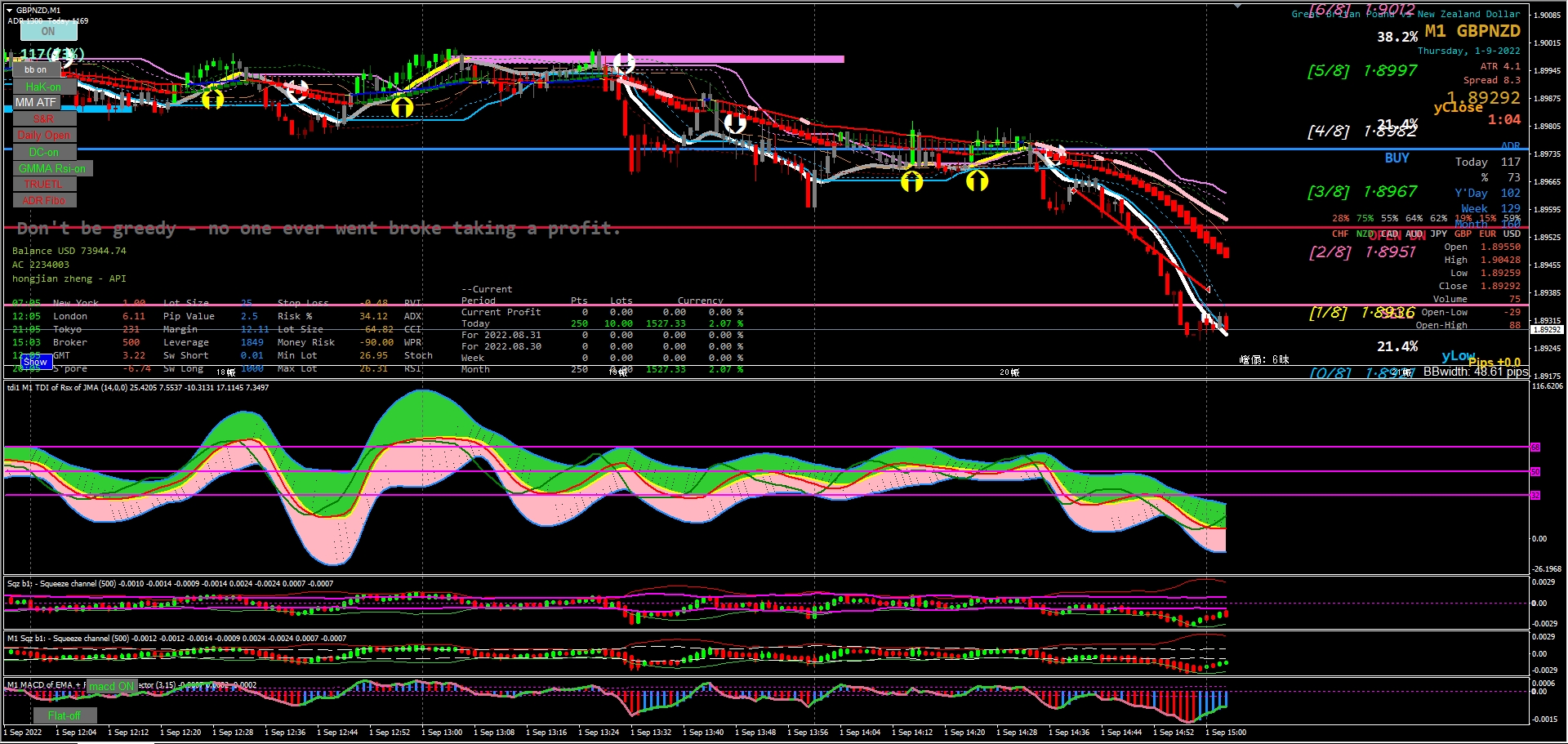Open the GBPNZD,M1 chart dropdown triangle

point(10,11)
